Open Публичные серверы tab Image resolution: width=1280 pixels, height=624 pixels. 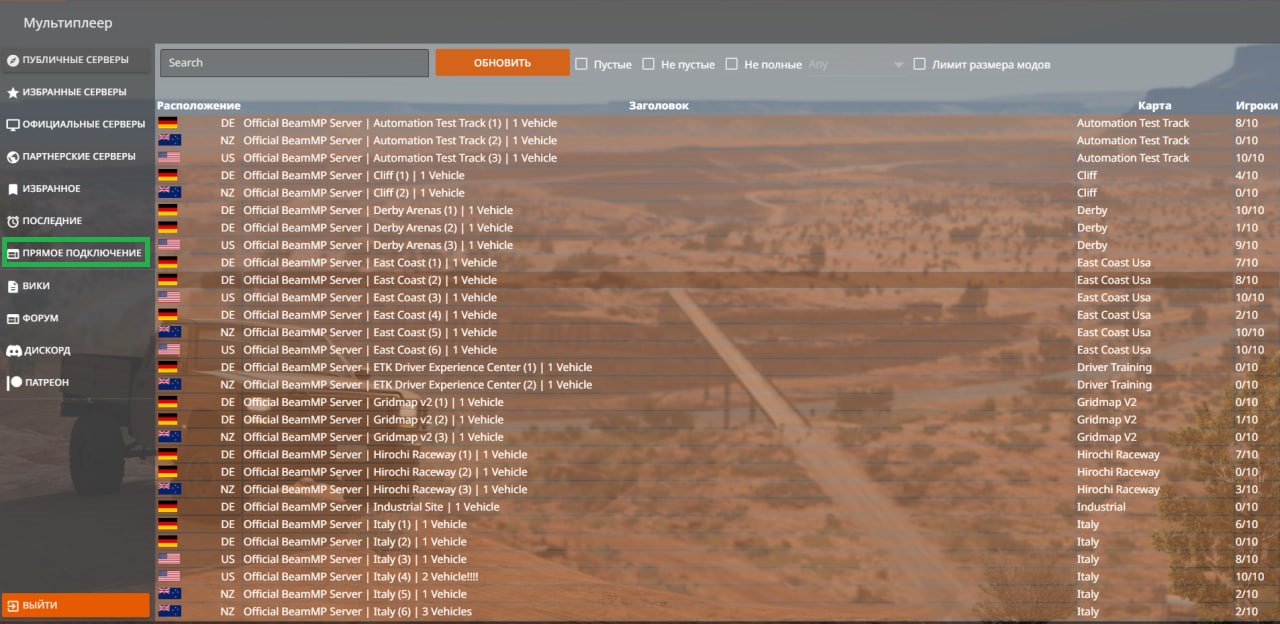click(x=76, y=60)
